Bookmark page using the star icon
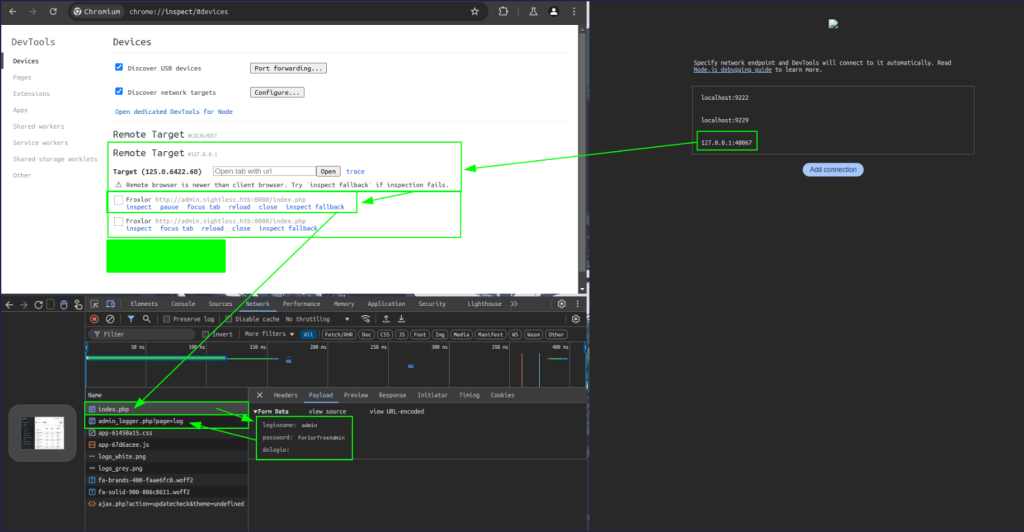This screenshot has width=1024, height=532. [474, 12]
